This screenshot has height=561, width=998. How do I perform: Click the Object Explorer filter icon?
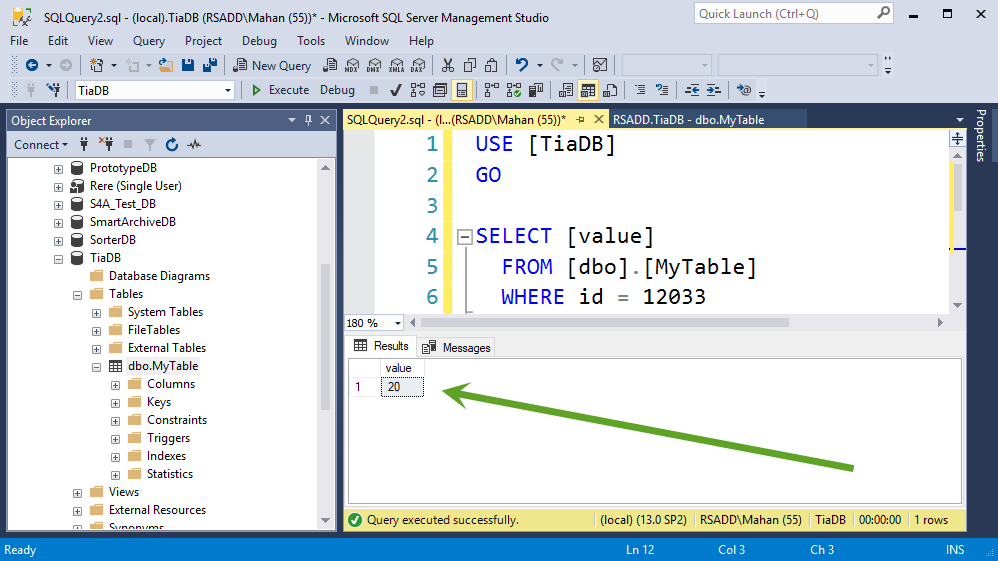coord(150,145)
